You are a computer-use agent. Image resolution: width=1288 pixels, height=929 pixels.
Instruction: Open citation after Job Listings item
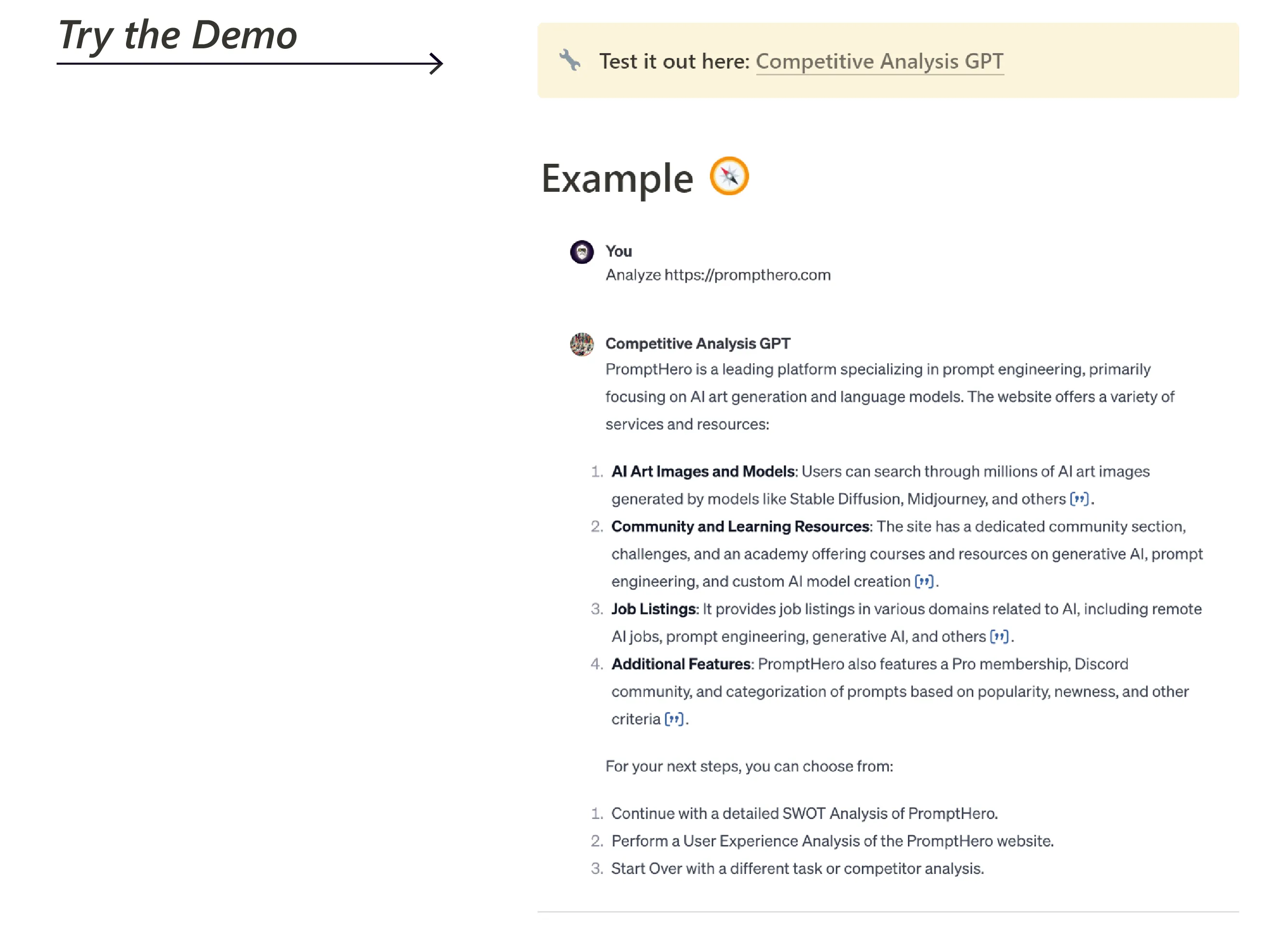coord(999,636)
